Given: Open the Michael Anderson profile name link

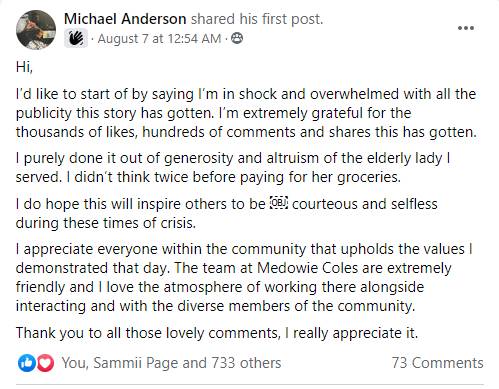Looking at the screenshot, I should click(x=125, y=19).
